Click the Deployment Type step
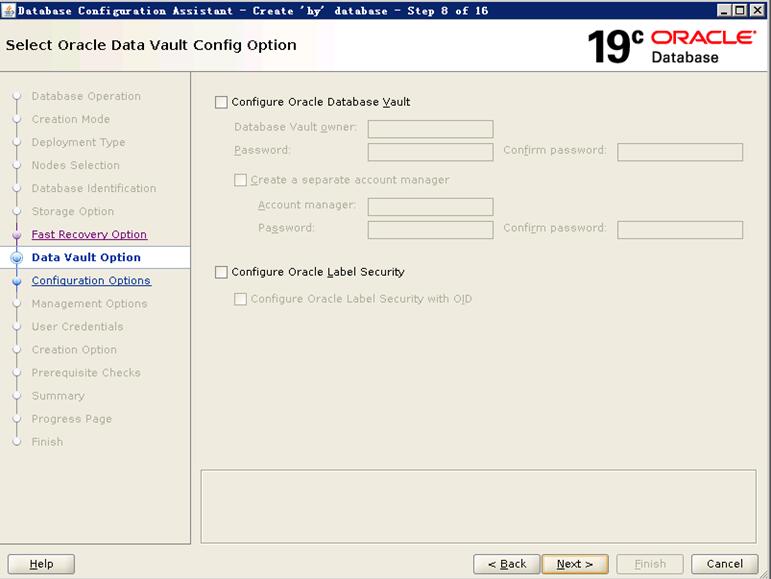The width and height of the screenshot is (771, 579). (x=78, y=143)
